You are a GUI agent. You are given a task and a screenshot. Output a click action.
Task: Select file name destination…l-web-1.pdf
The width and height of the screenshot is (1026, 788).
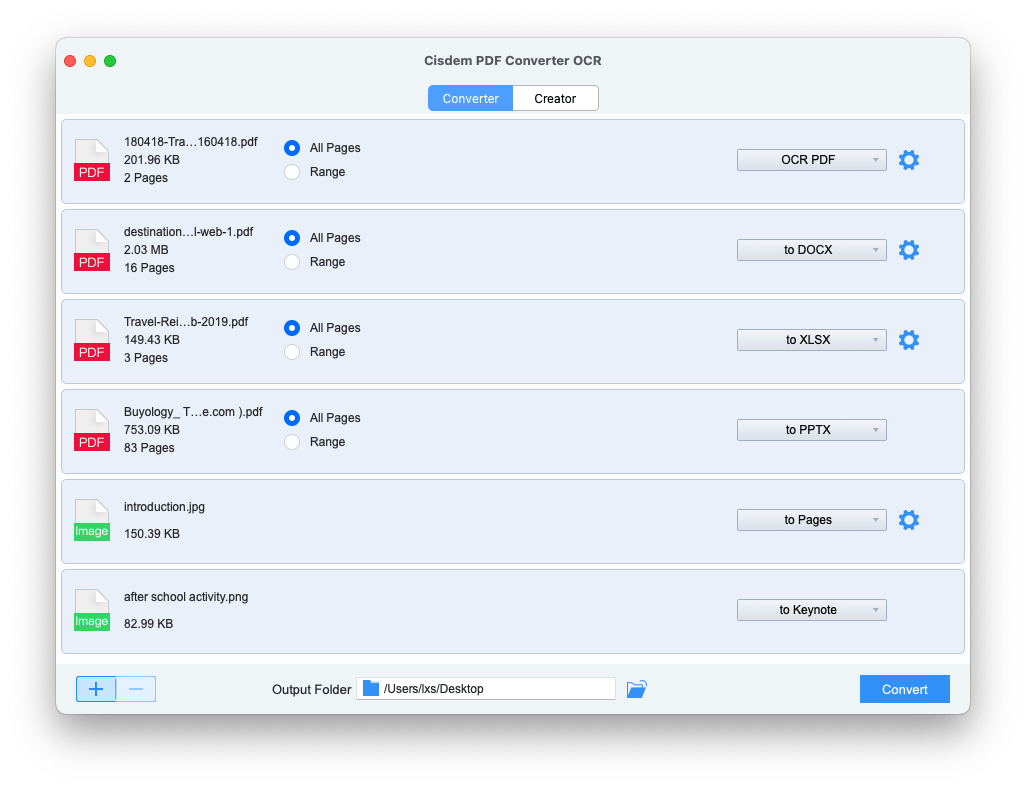(x=188, y=232)
